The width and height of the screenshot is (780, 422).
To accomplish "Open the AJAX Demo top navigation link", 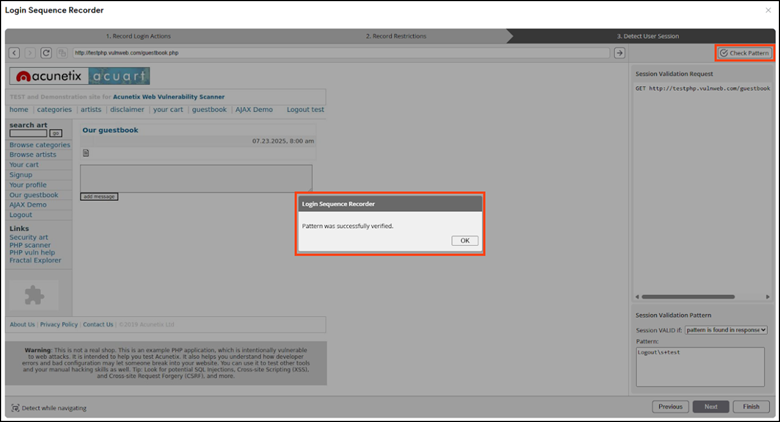I will click(254, 109).
